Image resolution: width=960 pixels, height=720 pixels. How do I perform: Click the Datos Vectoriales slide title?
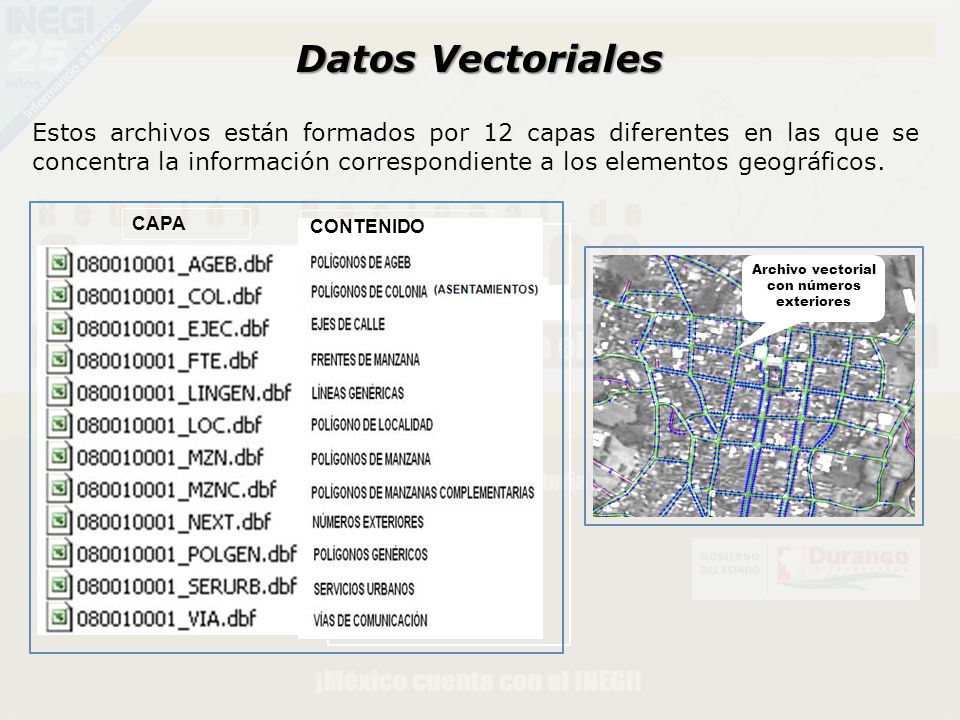click(x=479, y=59)
